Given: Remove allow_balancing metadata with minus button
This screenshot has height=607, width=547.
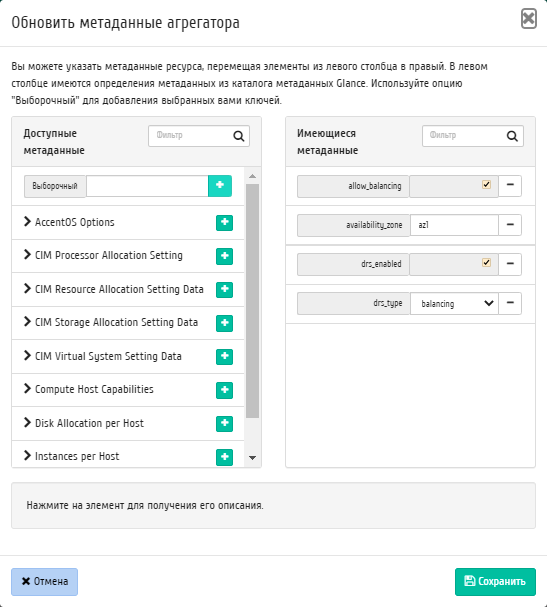Looking at the screenshot, I should [x=510, y=186].
